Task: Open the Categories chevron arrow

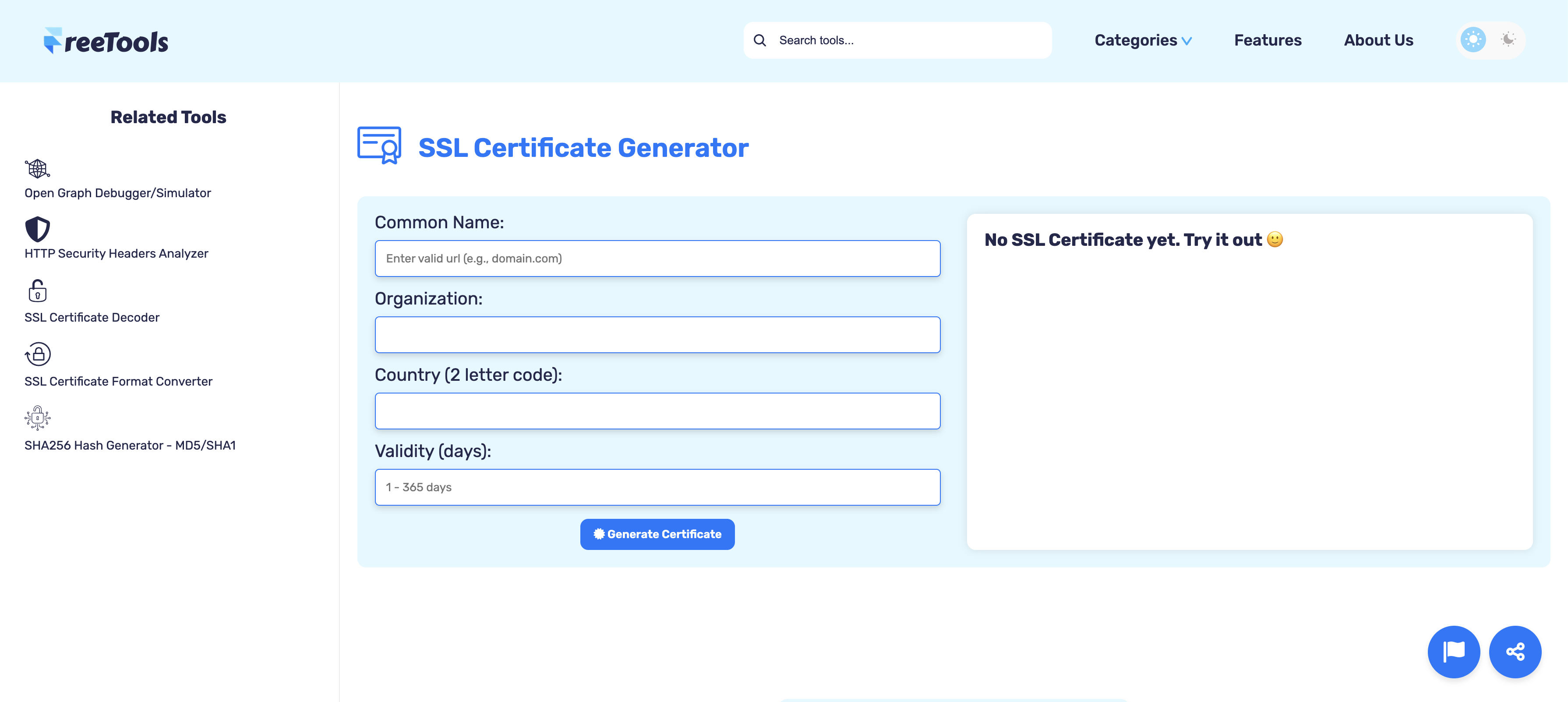Action: tap(1187, 40)
